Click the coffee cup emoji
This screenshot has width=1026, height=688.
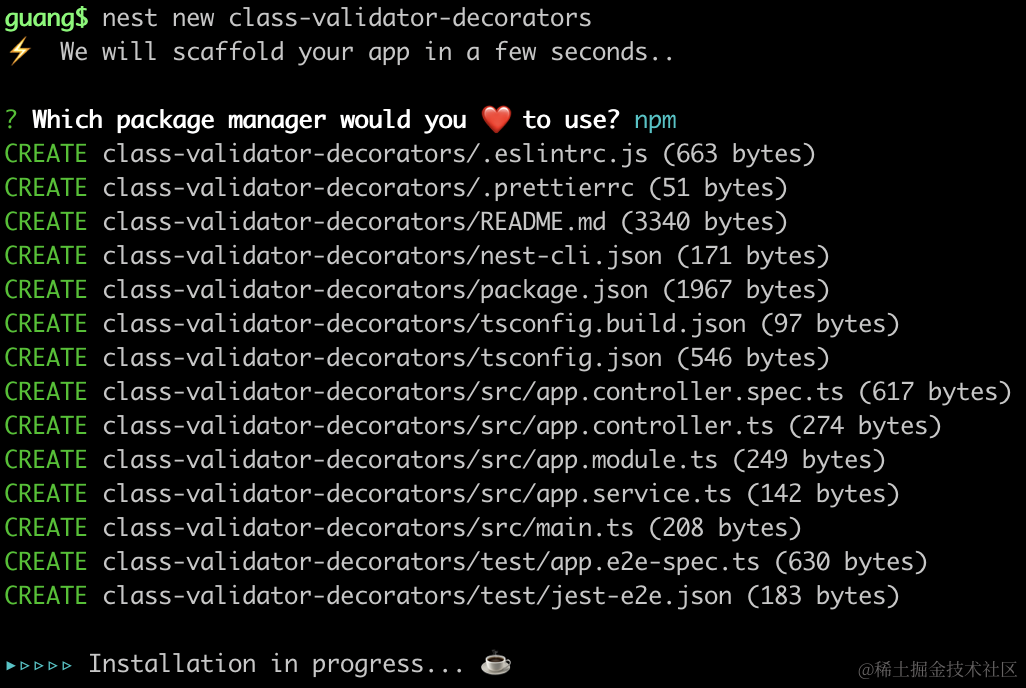[496, 663]
